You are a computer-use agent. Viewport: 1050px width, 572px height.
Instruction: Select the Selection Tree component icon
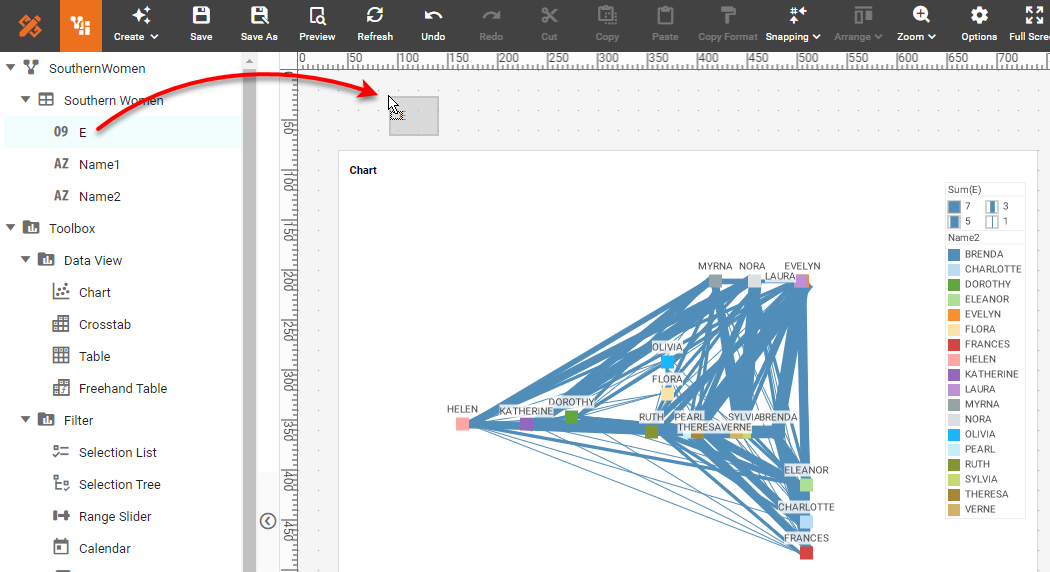[x=61, y=484]
